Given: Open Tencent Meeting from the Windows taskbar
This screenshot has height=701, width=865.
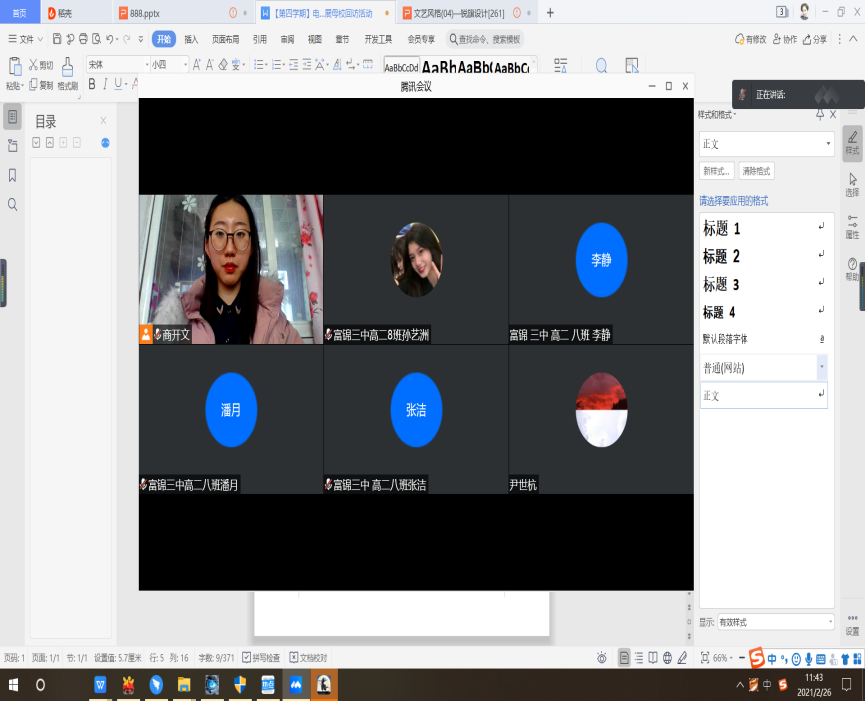Looking at the screenshot, I should (x=296, y=685).
